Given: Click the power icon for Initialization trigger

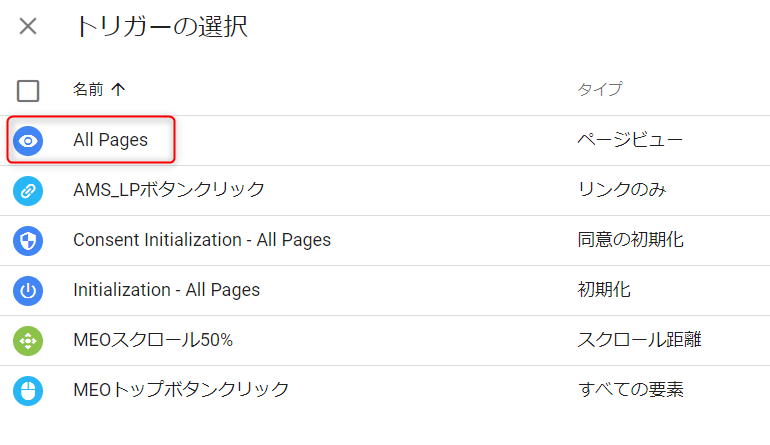Looking at the screenshot, I should click(x=28, y=291).
